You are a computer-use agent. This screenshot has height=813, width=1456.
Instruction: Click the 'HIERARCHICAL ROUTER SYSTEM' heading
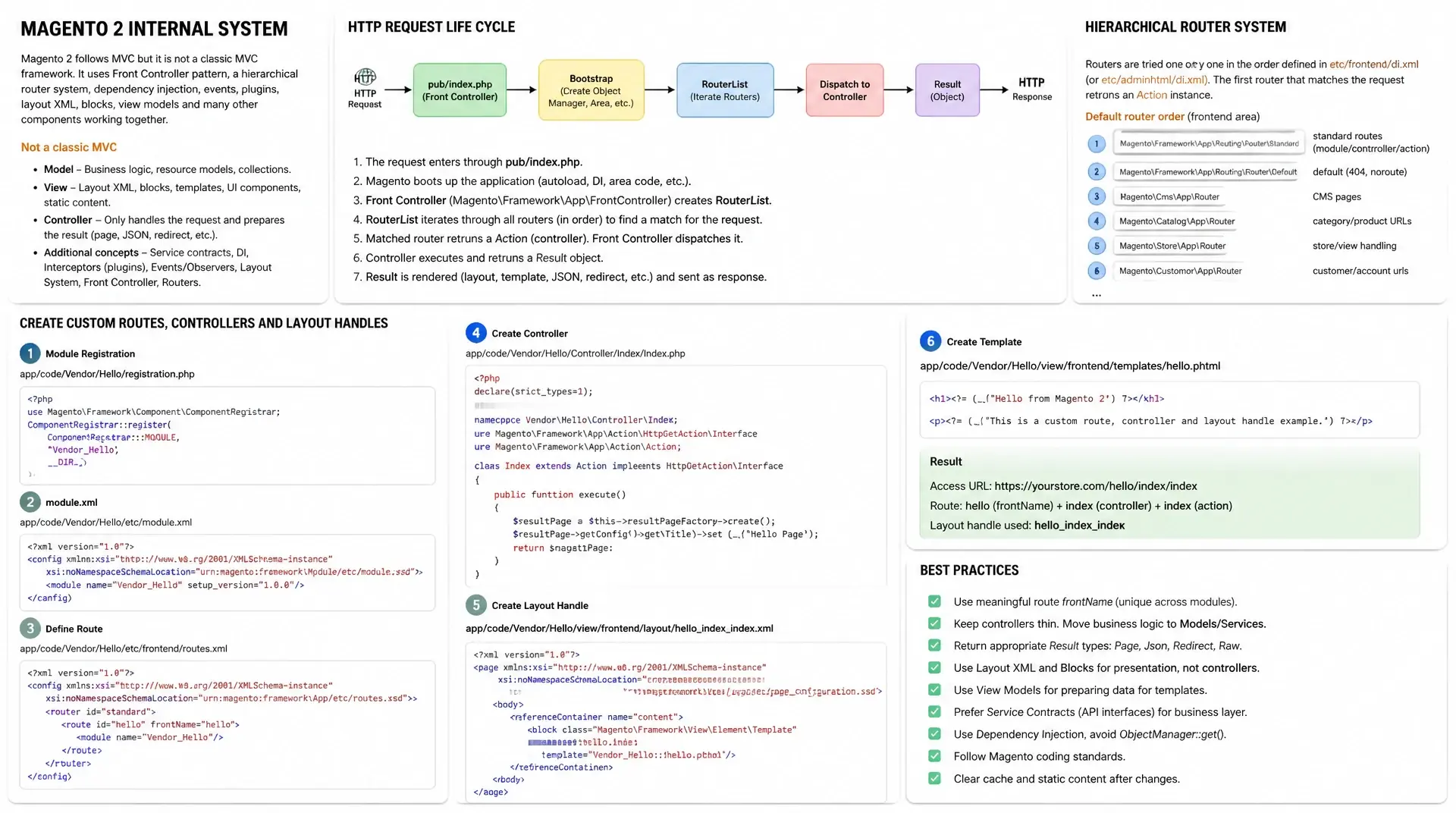pos(1185,27)
